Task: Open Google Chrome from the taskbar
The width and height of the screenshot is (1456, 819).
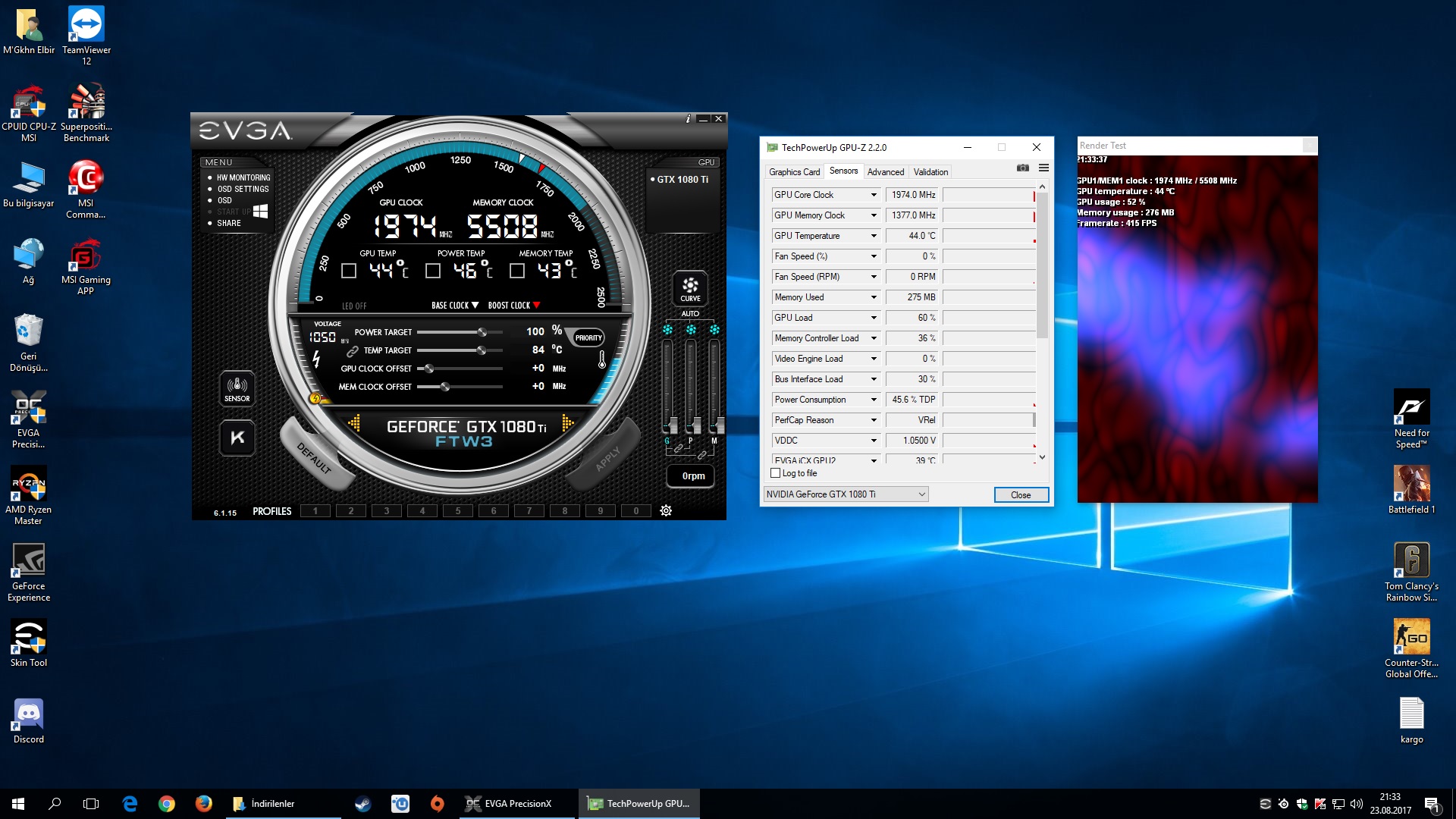Action: (x=167, y=804)
